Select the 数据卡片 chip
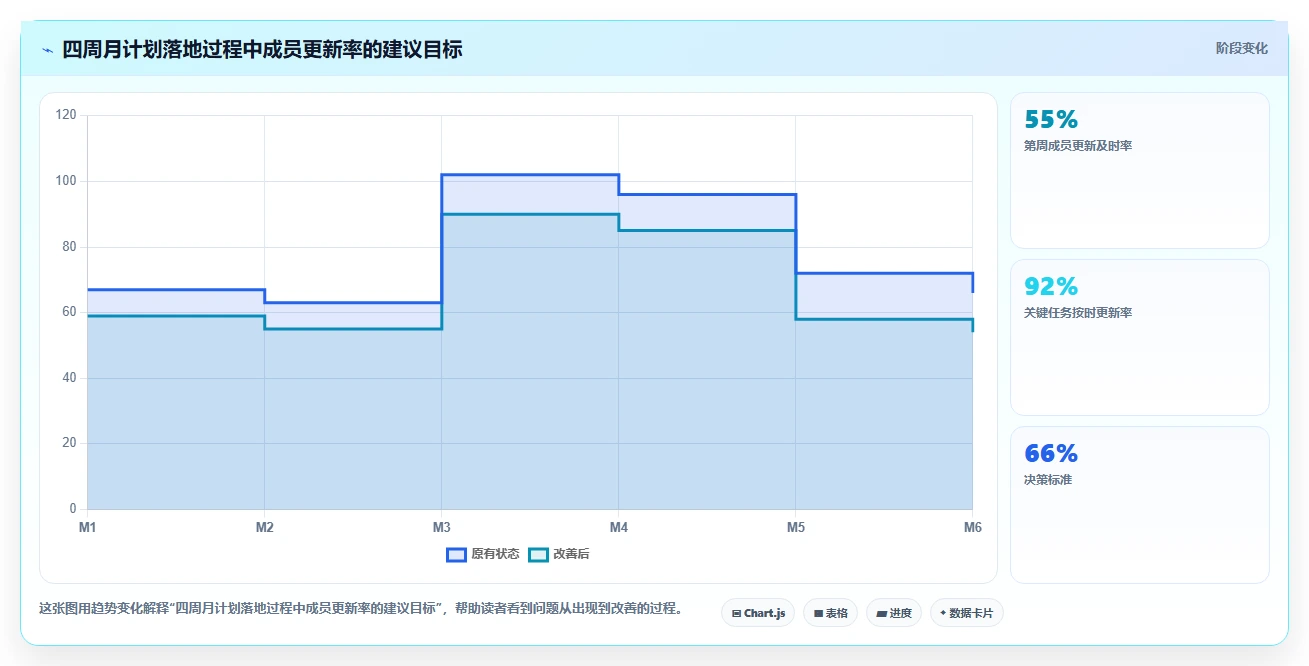The image size is (1309, 666). pos(966,613)
